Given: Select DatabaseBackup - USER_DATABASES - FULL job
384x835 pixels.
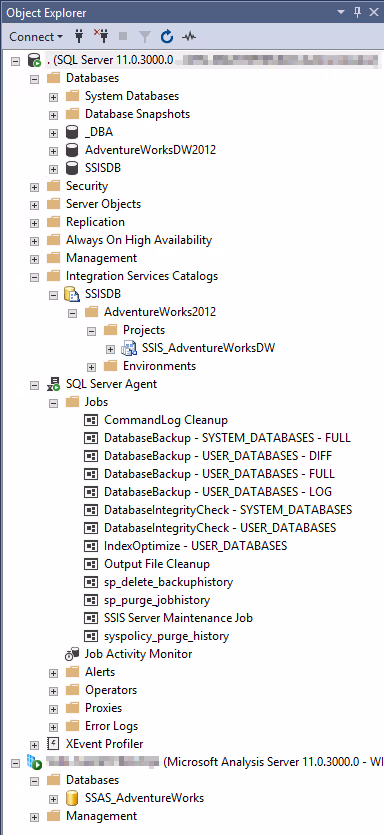Looking at the screenshot, I should [x=219, y=474].
